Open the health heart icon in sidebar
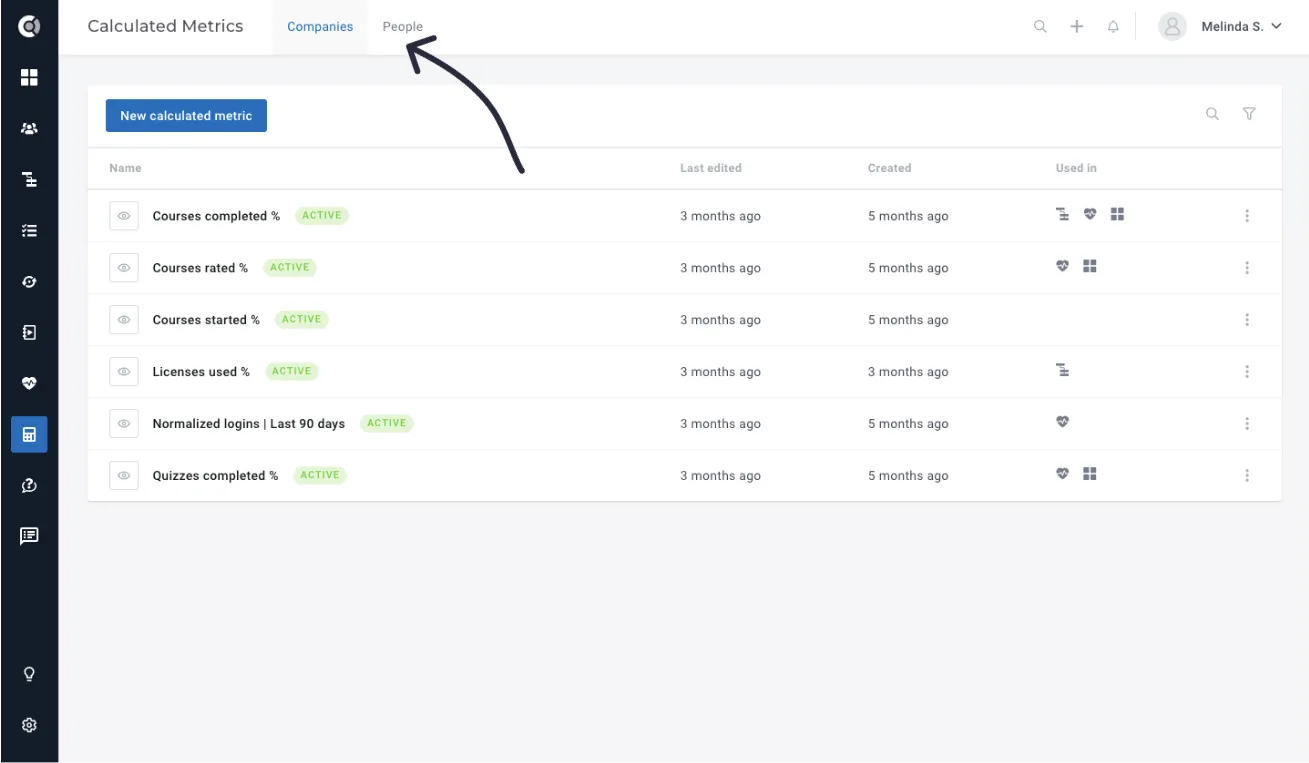1309x763 pixels. tap(29, 383)
